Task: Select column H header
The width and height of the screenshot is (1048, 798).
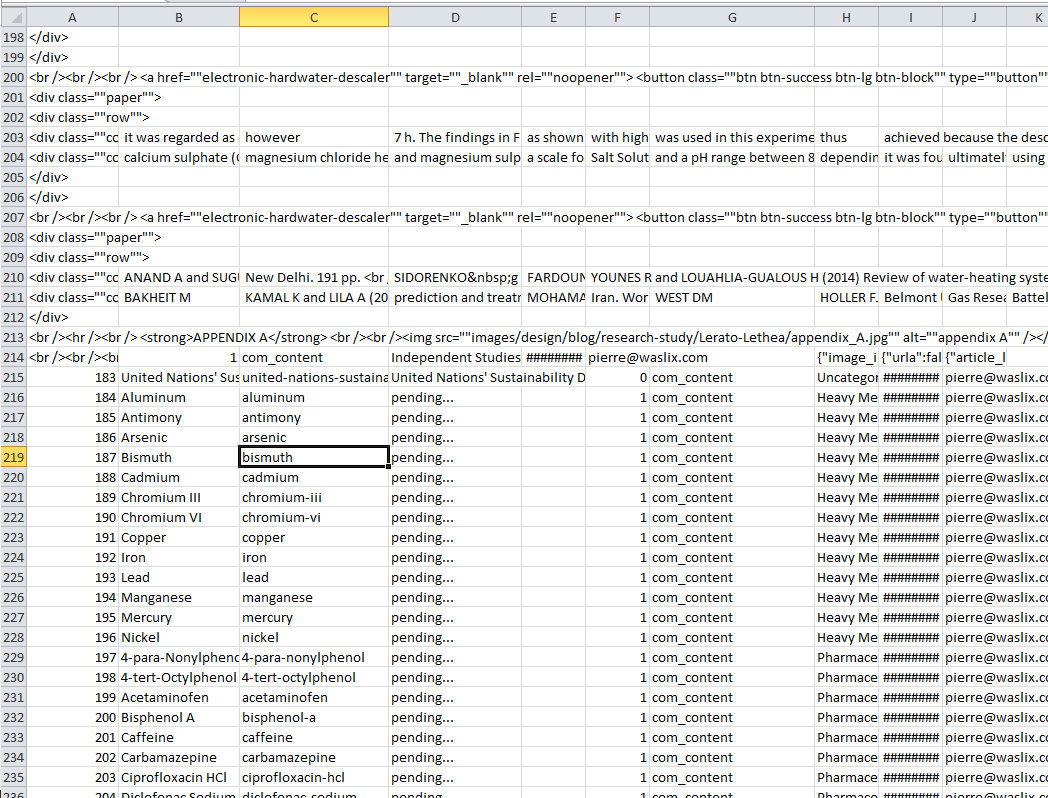Action: pyautogui.click(x=846, y=17)
